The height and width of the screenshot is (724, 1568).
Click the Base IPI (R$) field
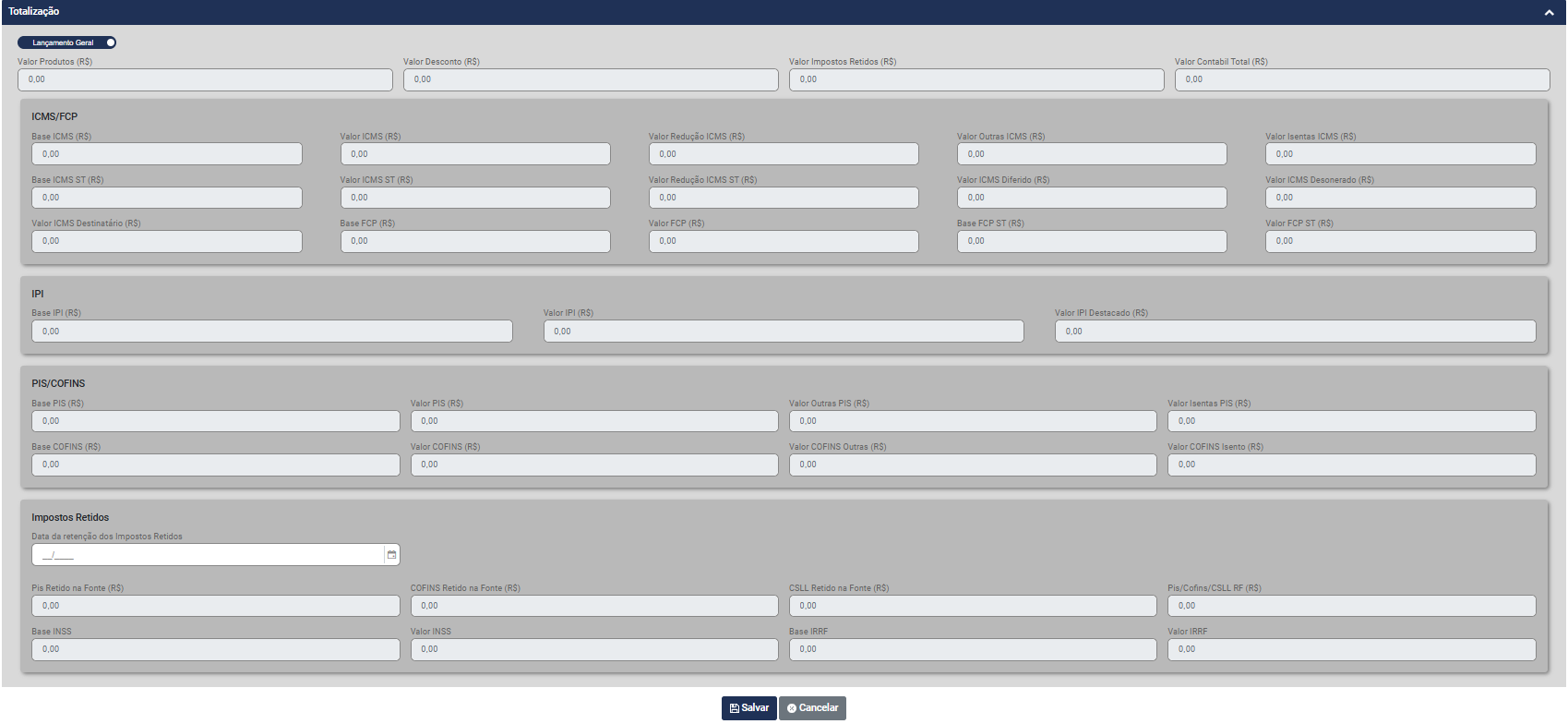point(272,332)
